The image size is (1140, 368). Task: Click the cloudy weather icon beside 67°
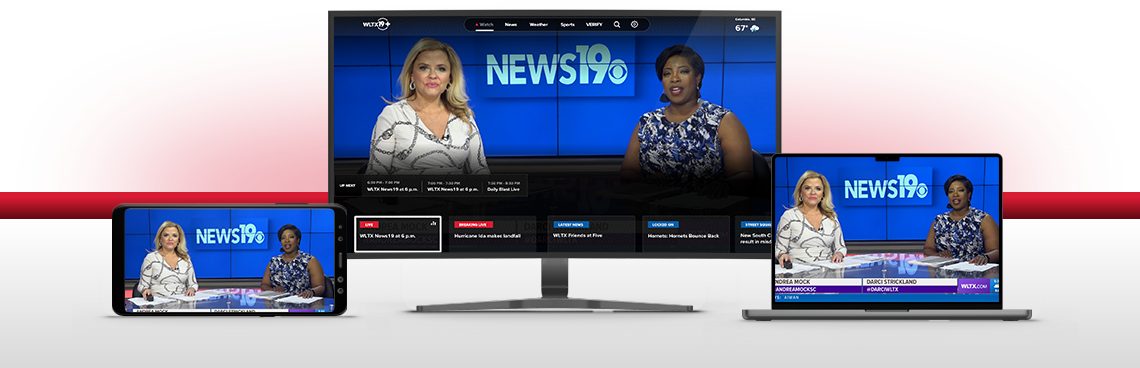point(755,28)
